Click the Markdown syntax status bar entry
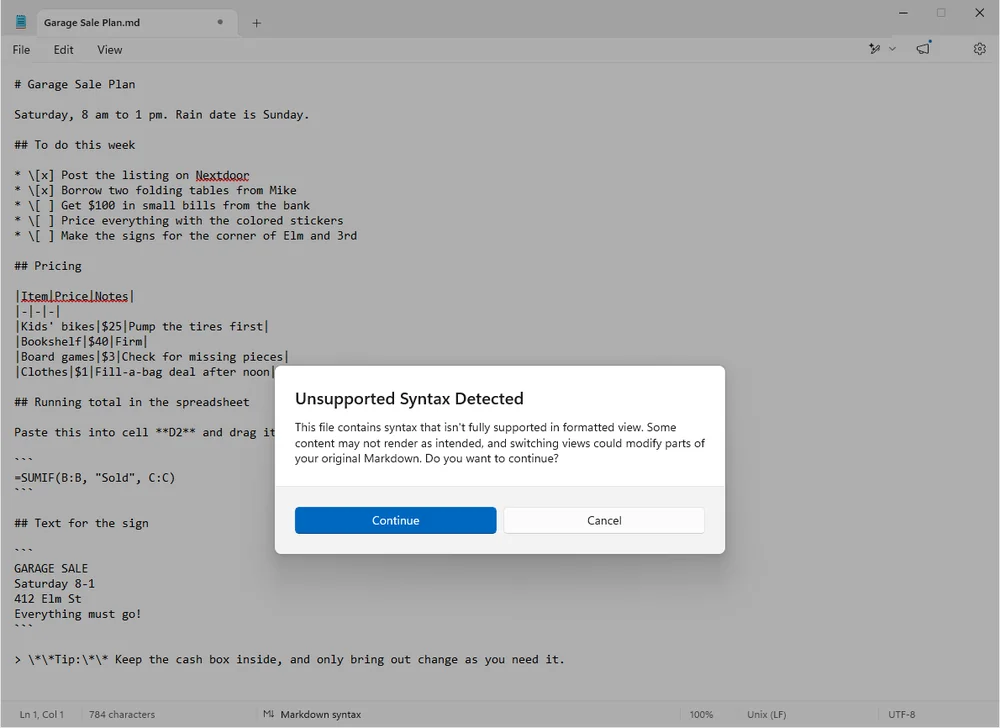This screenshot has width=1000, height=728. 320,715
